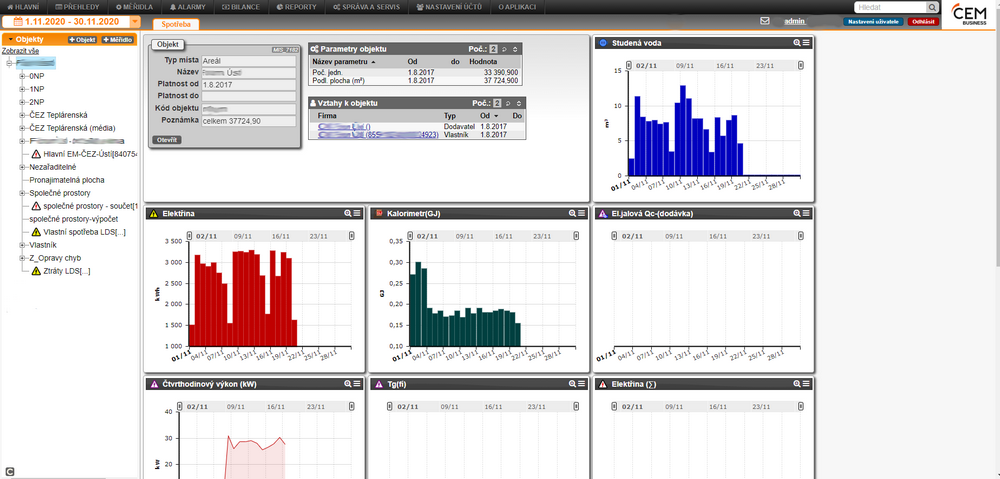Open the El.jalová Qc-(dodávka) chart menu
Image resolution: width=1000 pixels, height=479 pixels.
click(x=806, y=214)
